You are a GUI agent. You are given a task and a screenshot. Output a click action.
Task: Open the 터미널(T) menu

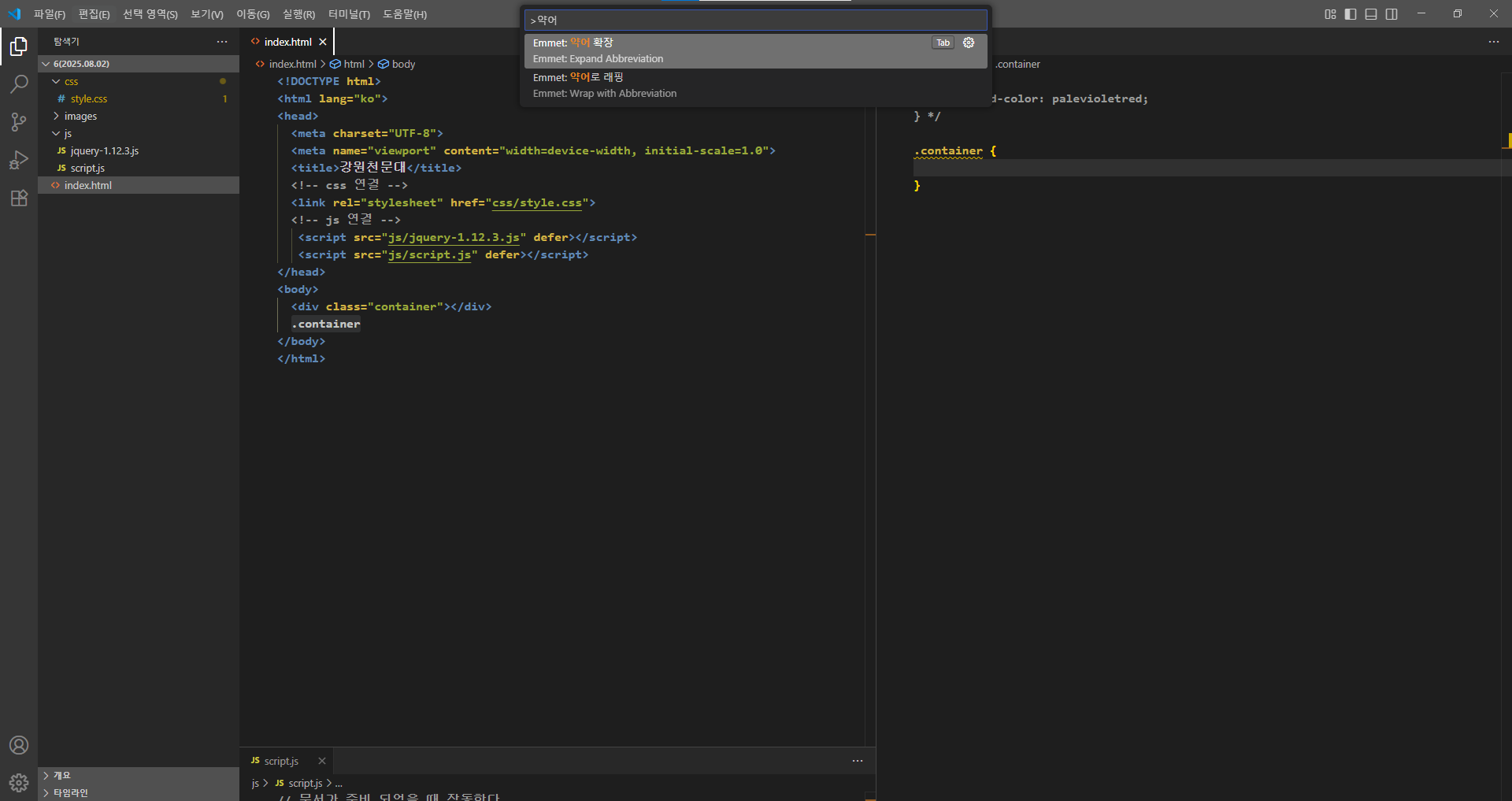point(349,14)
